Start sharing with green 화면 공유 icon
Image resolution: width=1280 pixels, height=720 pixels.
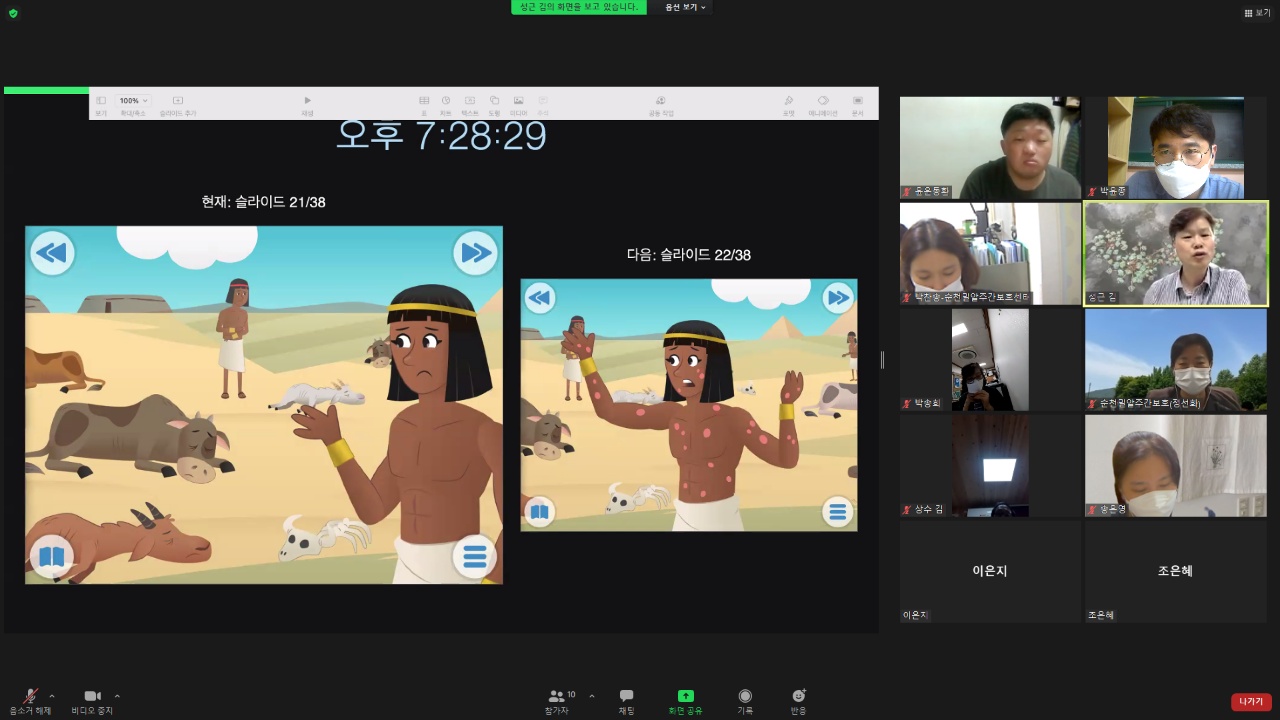pos(685,696)
